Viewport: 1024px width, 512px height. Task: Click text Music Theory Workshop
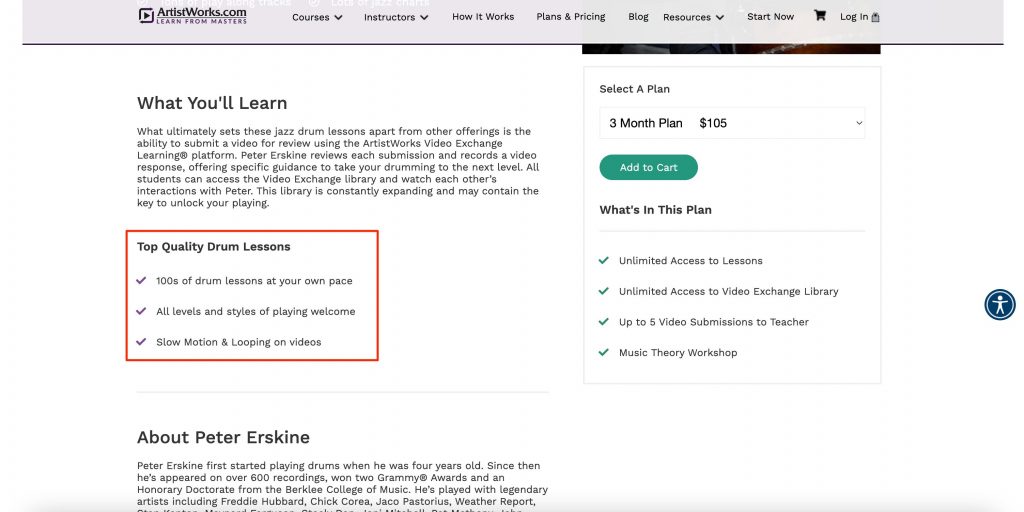pos(678,353)
